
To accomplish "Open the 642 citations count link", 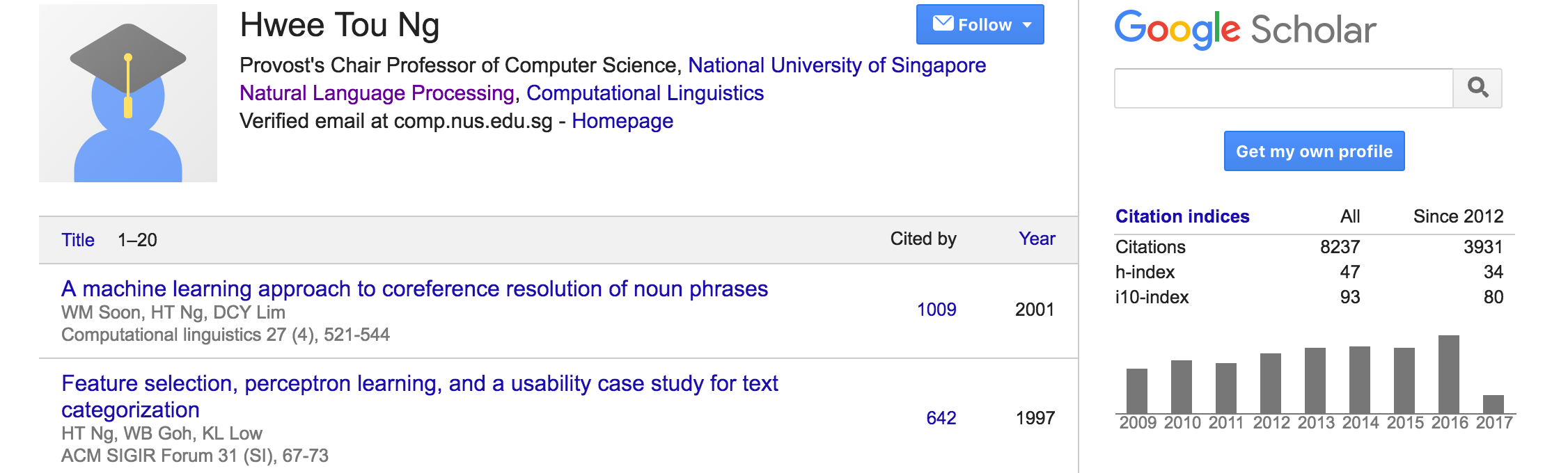I will (x=941, y=418).
